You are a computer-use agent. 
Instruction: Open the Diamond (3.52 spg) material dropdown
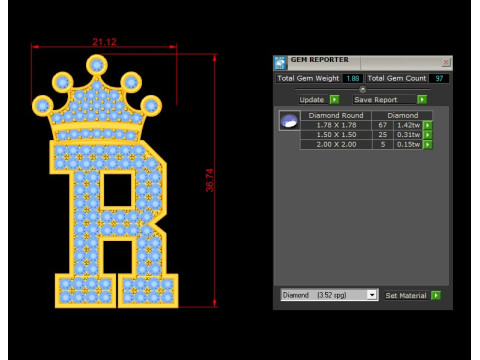[x=372, y=295]
